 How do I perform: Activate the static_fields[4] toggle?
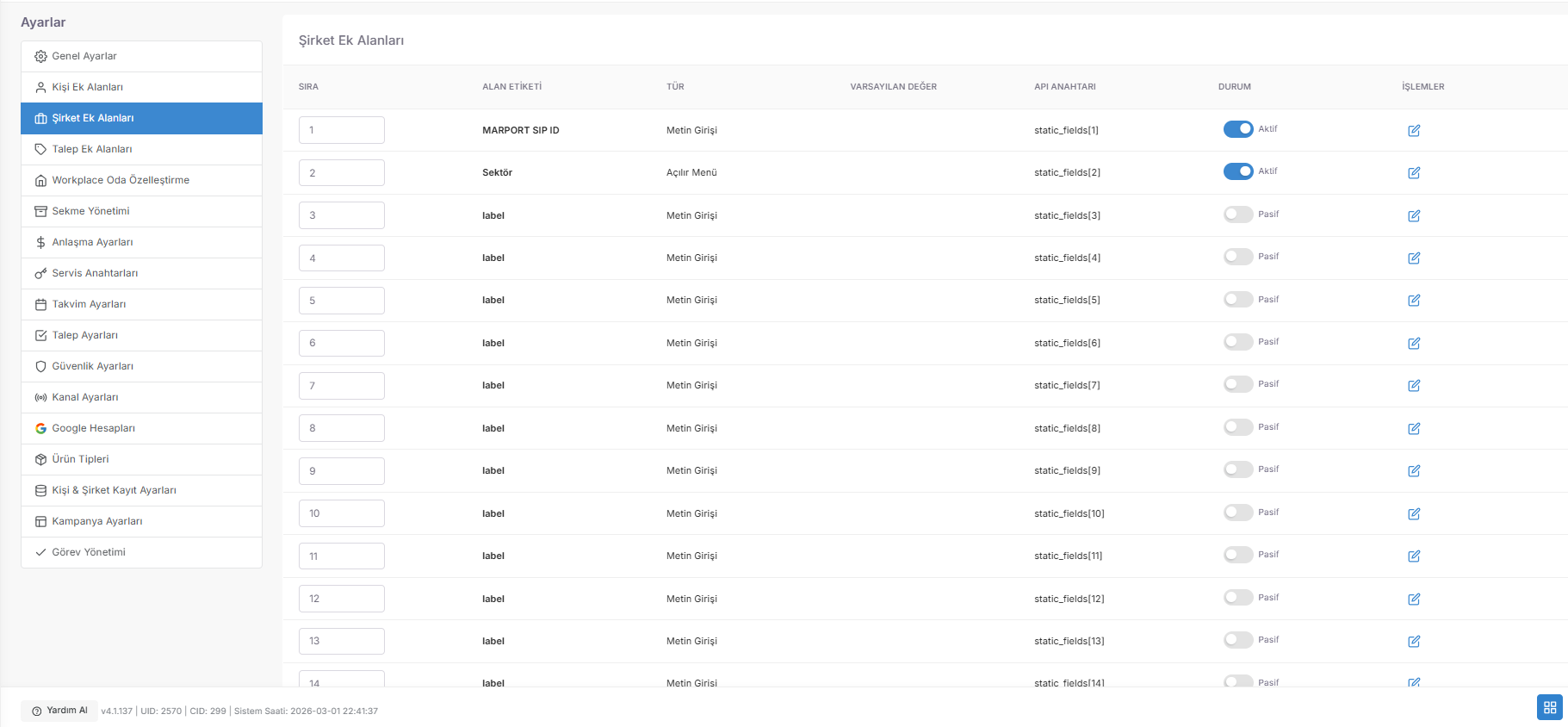point(1238,256)
